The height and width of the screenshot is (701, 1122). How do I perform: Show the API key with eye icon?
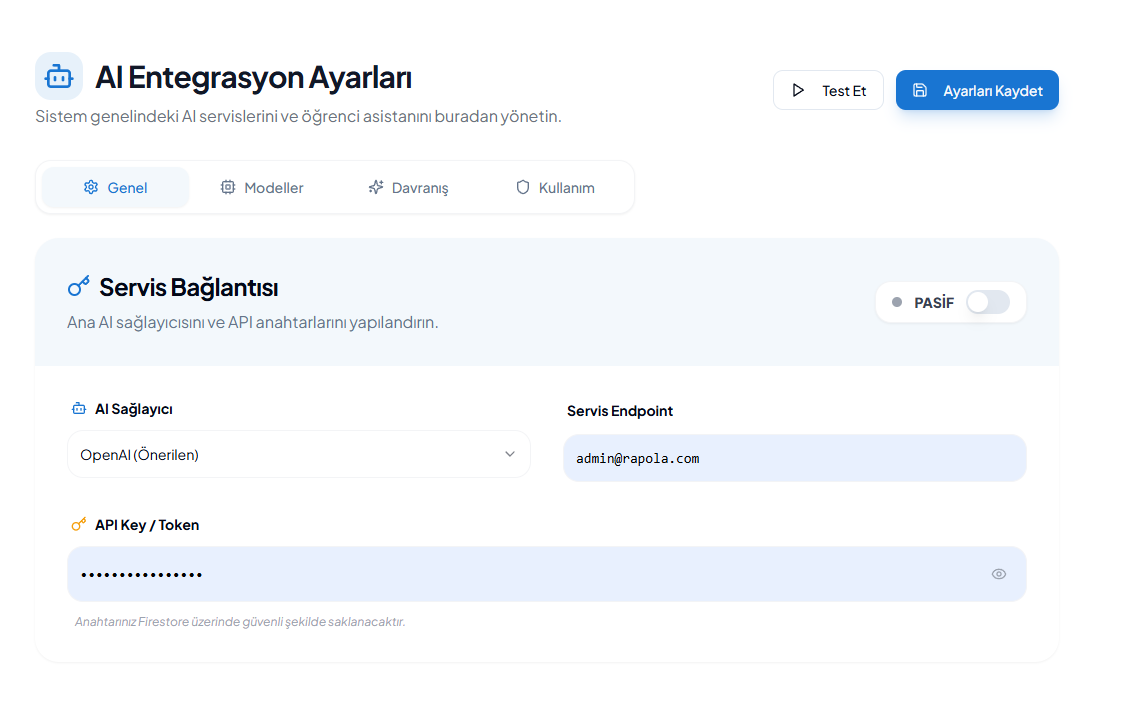point(999,574)
